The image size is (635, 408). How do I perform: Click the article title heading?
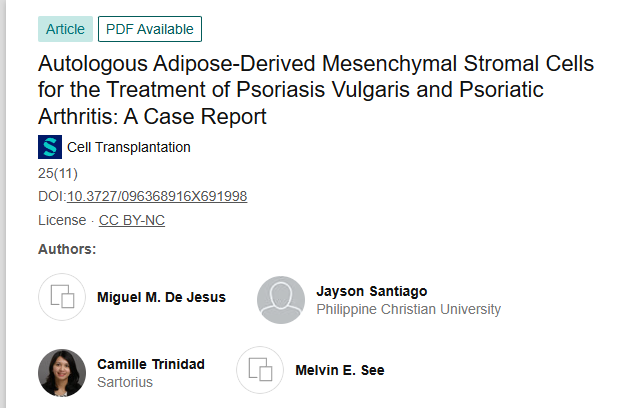[x=315, y=90]
